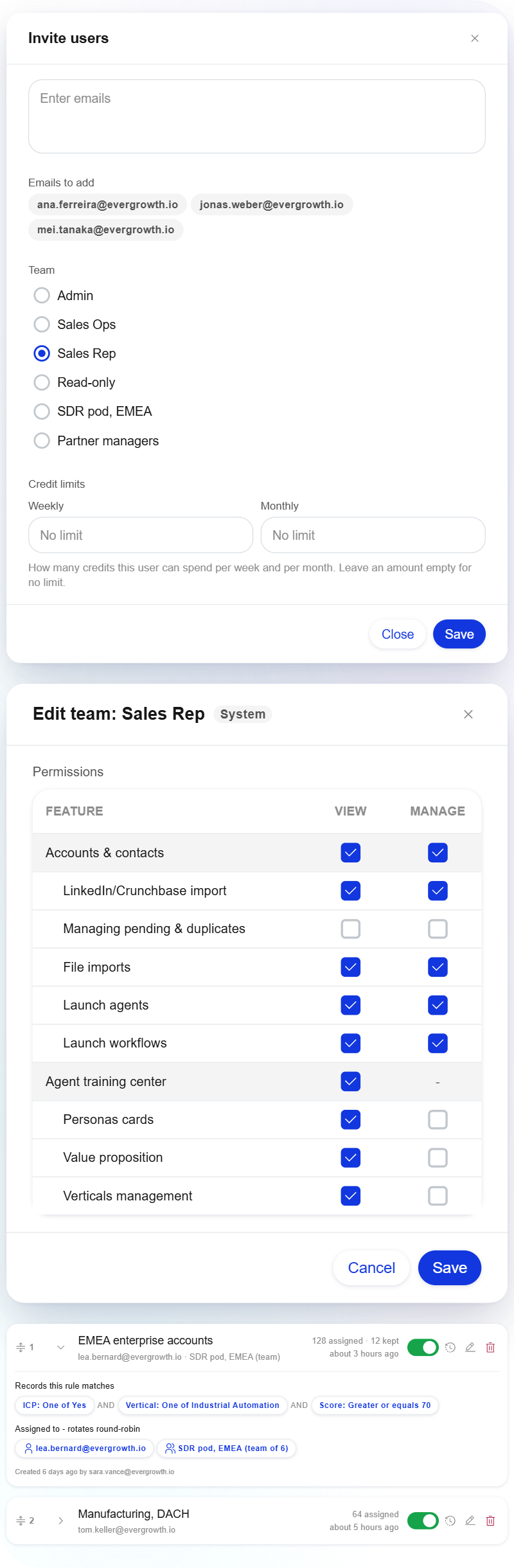Uncheck Manage for Accounts & contacts
Viewport: 514px width, 1568px height.
tap(438, 853)
